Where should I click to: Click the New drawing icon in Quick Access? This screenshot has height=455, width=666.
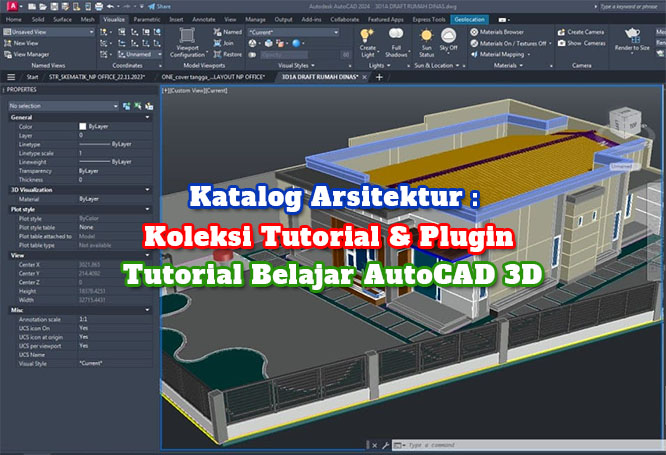[32, 6]
